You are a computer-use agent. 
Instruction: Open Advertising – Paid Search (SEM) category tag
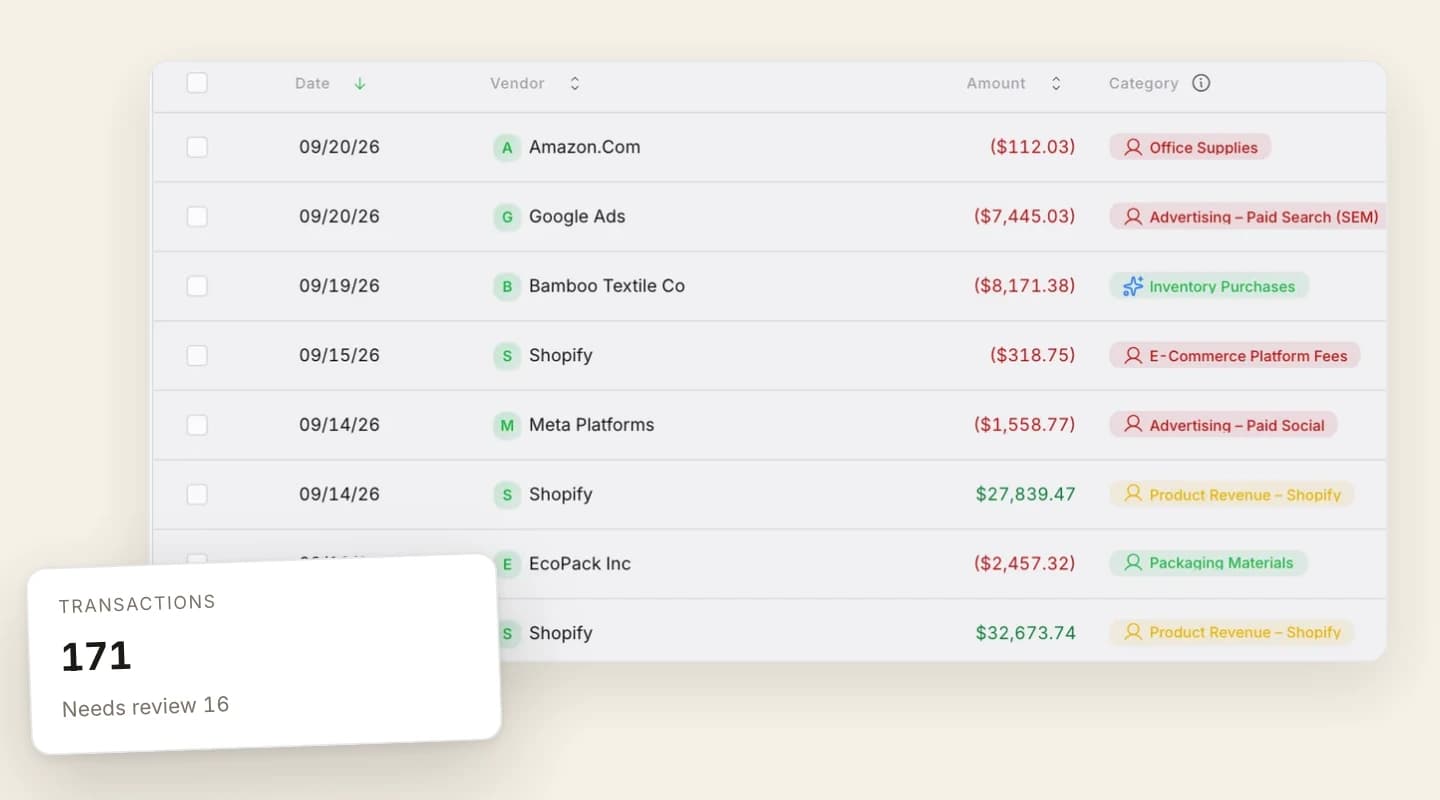pyautogui.click(x=1249, y=217)
